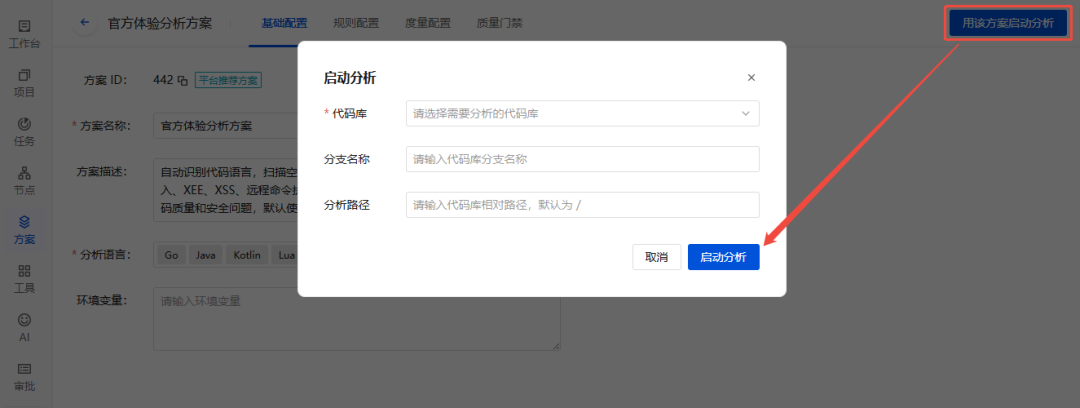The image size is (1080, 408).
Task: Close the 启动分析 dialog with X
Action: (x=751, y=78)
